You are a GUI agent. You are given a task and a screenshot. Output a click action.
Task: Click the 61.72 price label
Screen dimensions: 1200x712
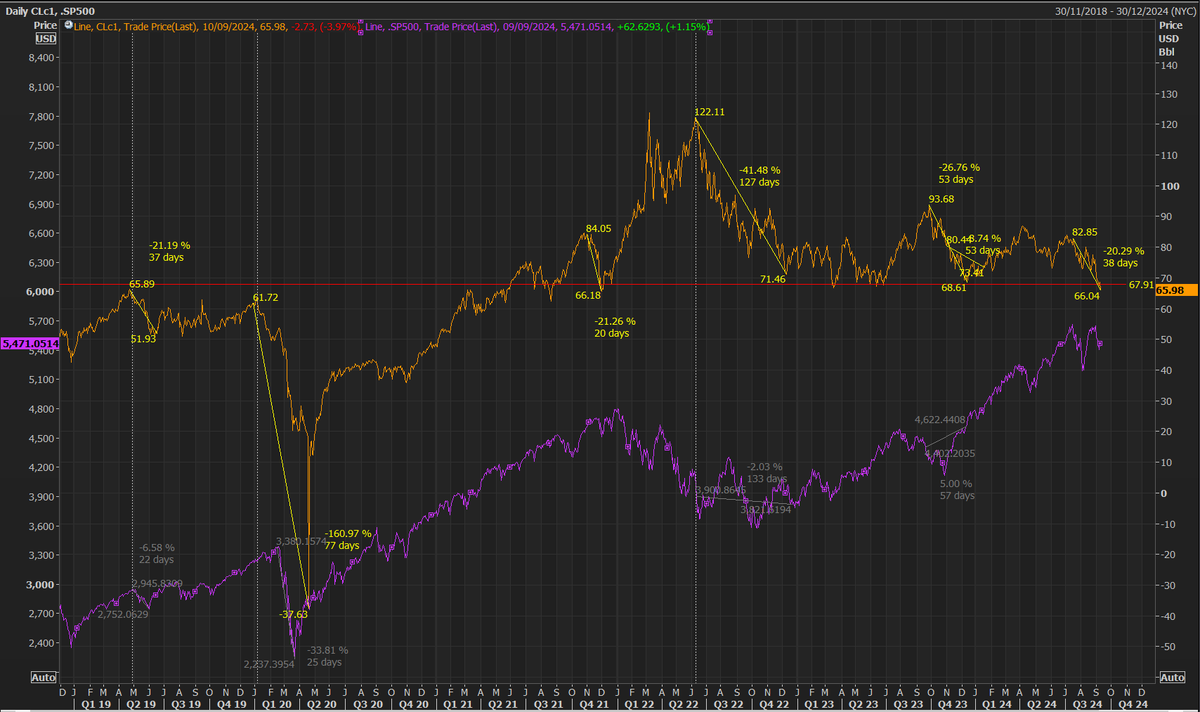coord(266,298)
